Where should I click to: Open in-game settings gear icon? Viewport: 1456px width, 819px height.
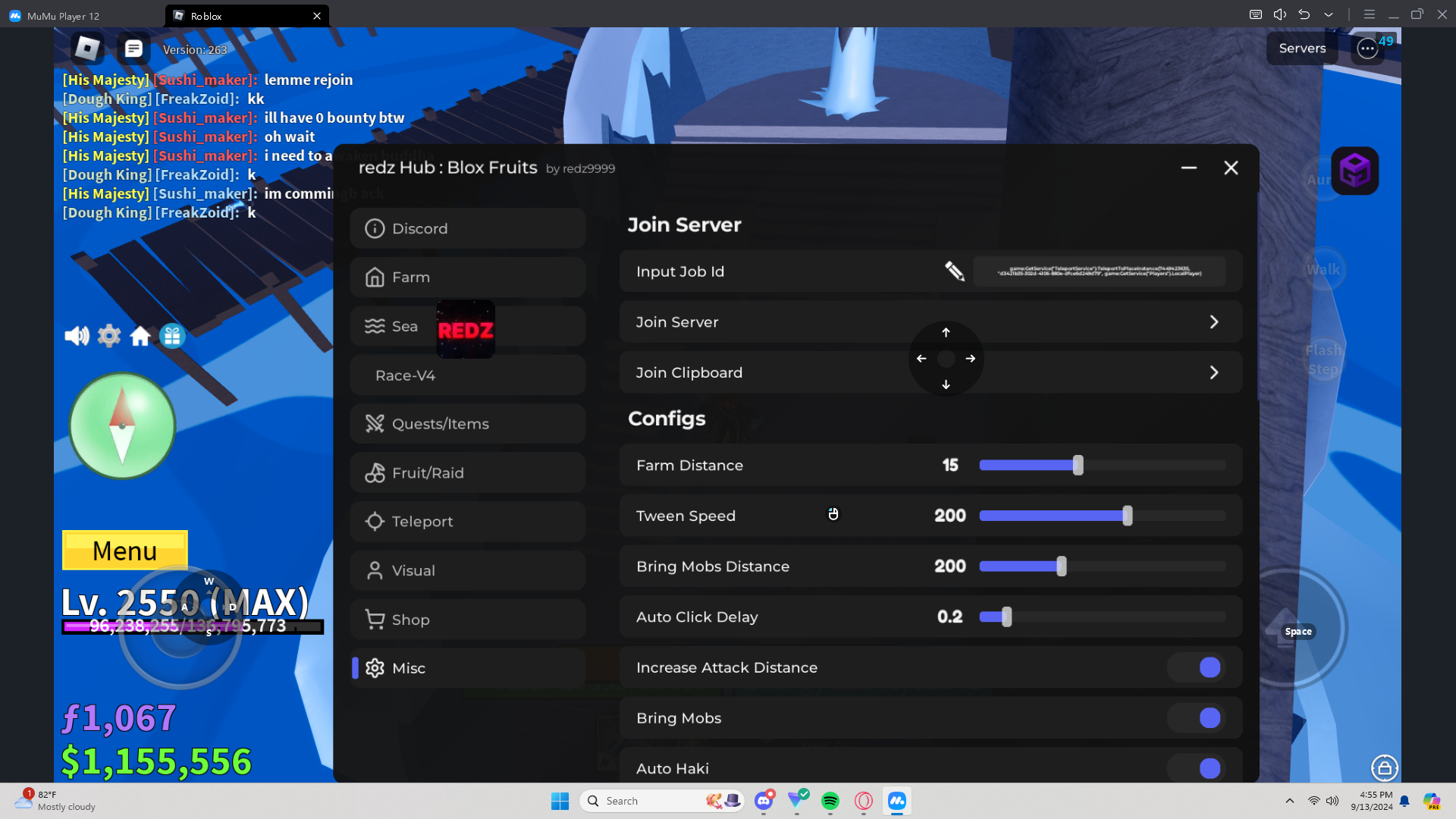pyautogui.click(x=109, y=335)
